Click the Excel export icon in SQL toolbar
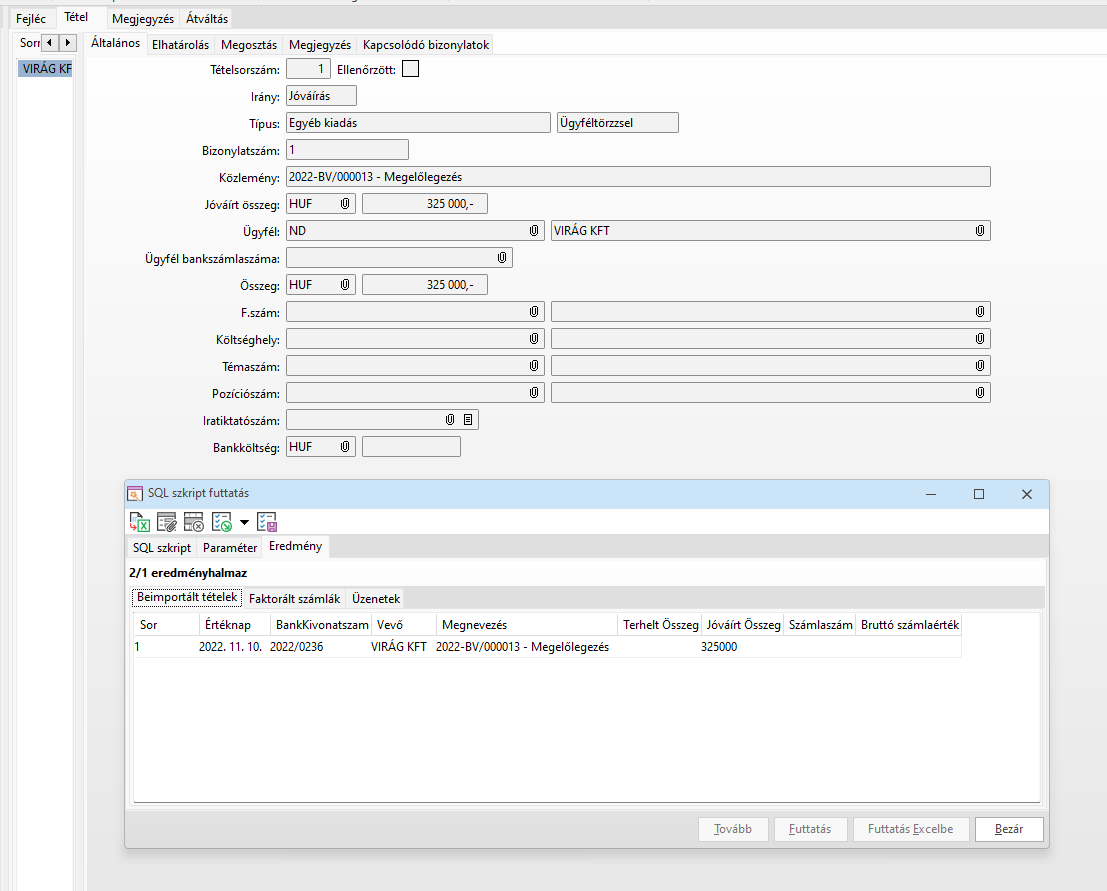The image size is (1107, 891). 139,522
